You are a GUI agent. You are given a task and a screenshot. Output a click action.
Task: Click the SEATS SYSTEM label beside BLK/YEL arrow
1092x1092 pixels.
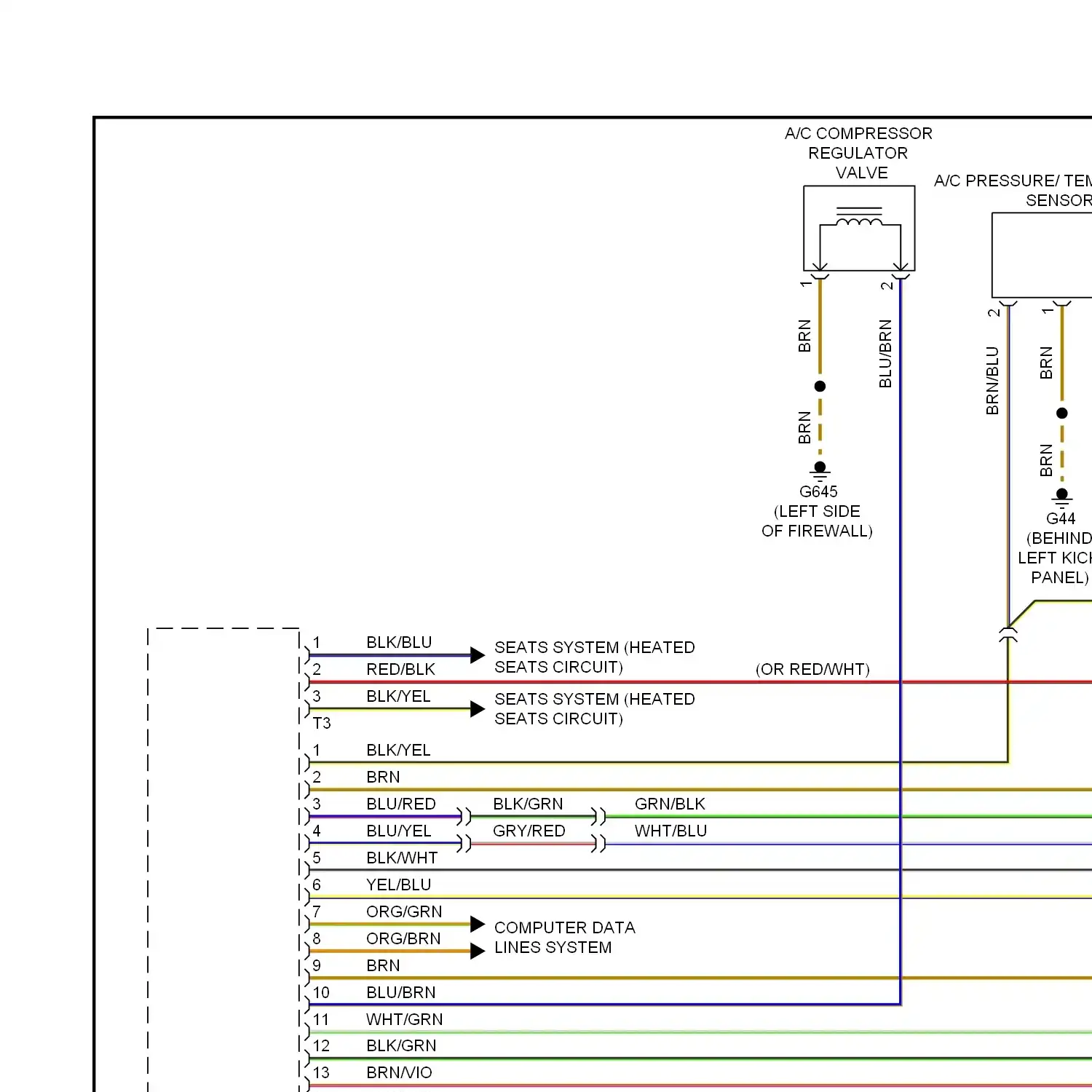594,709
